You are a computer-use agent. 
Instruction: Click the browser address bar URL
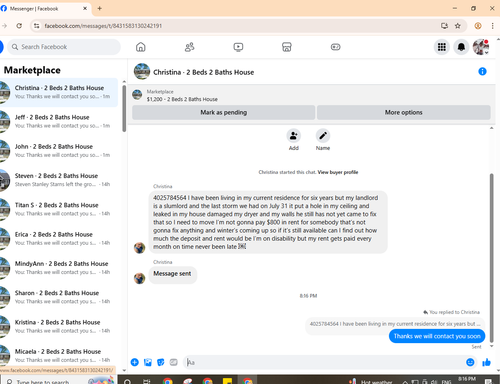pos(103,26)
